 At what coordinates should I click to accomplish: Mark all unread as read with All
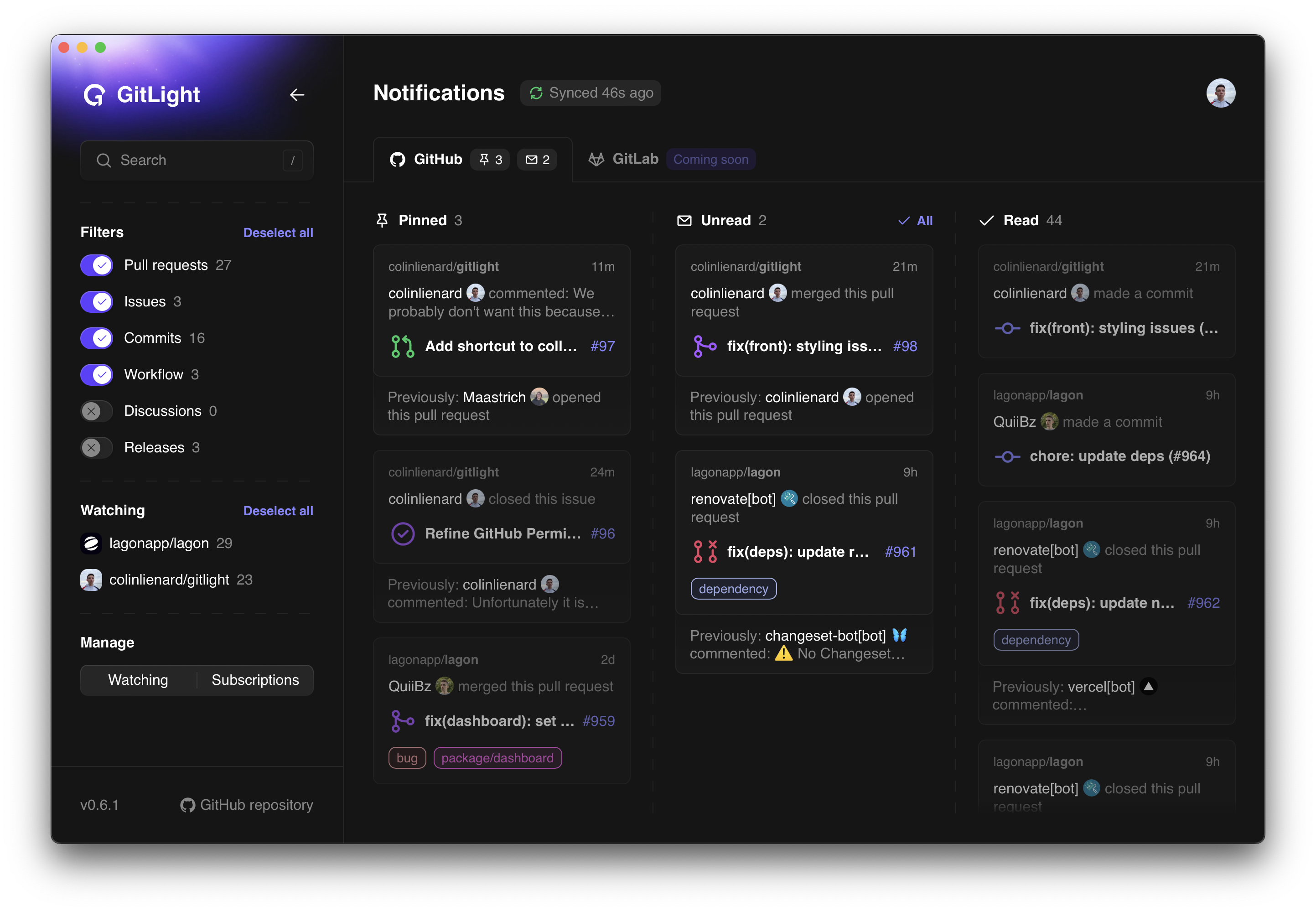(915, 221)
